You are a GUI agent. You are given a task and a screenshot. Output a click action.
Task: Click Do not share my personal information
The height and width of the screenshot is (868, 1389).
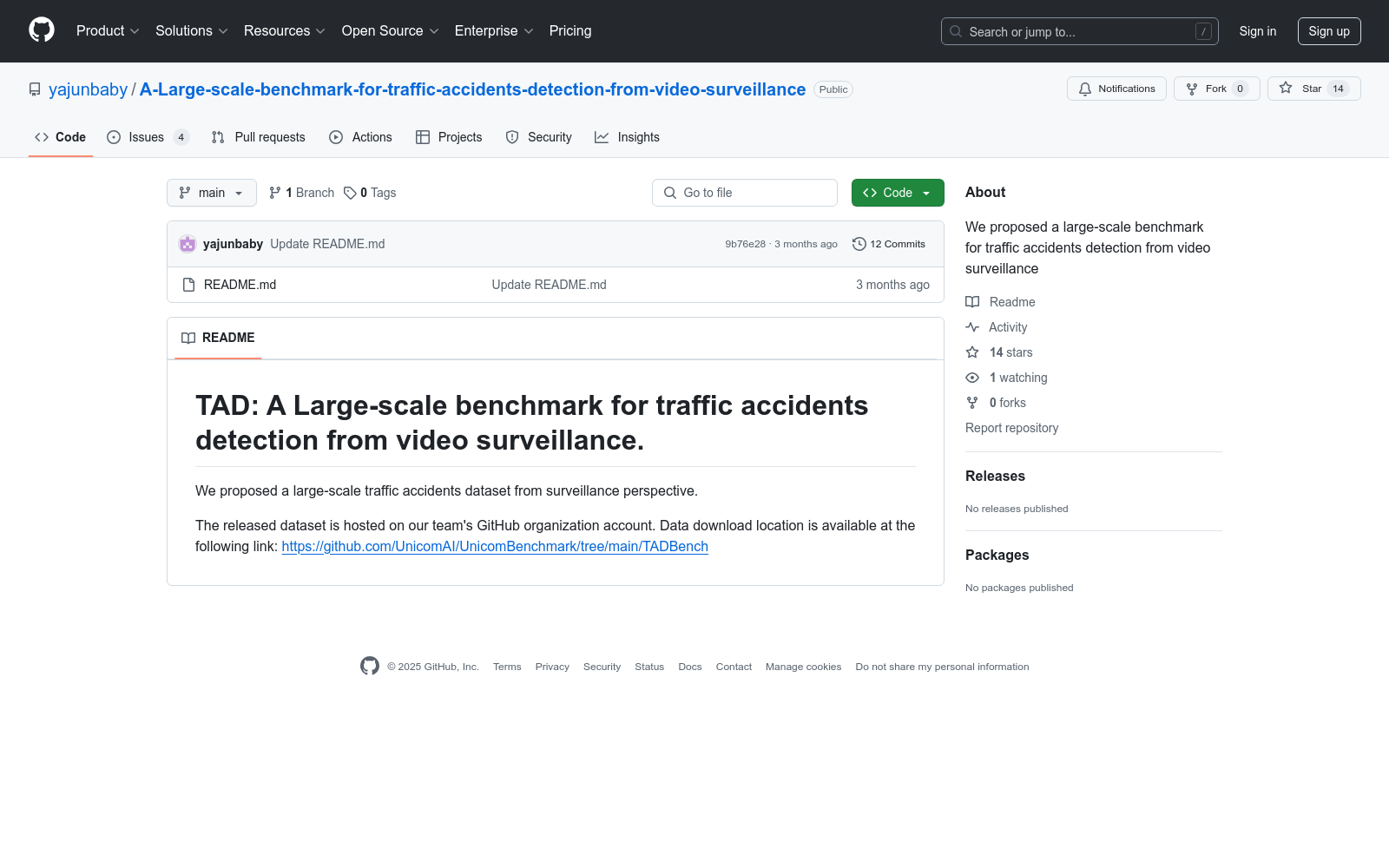942,667
